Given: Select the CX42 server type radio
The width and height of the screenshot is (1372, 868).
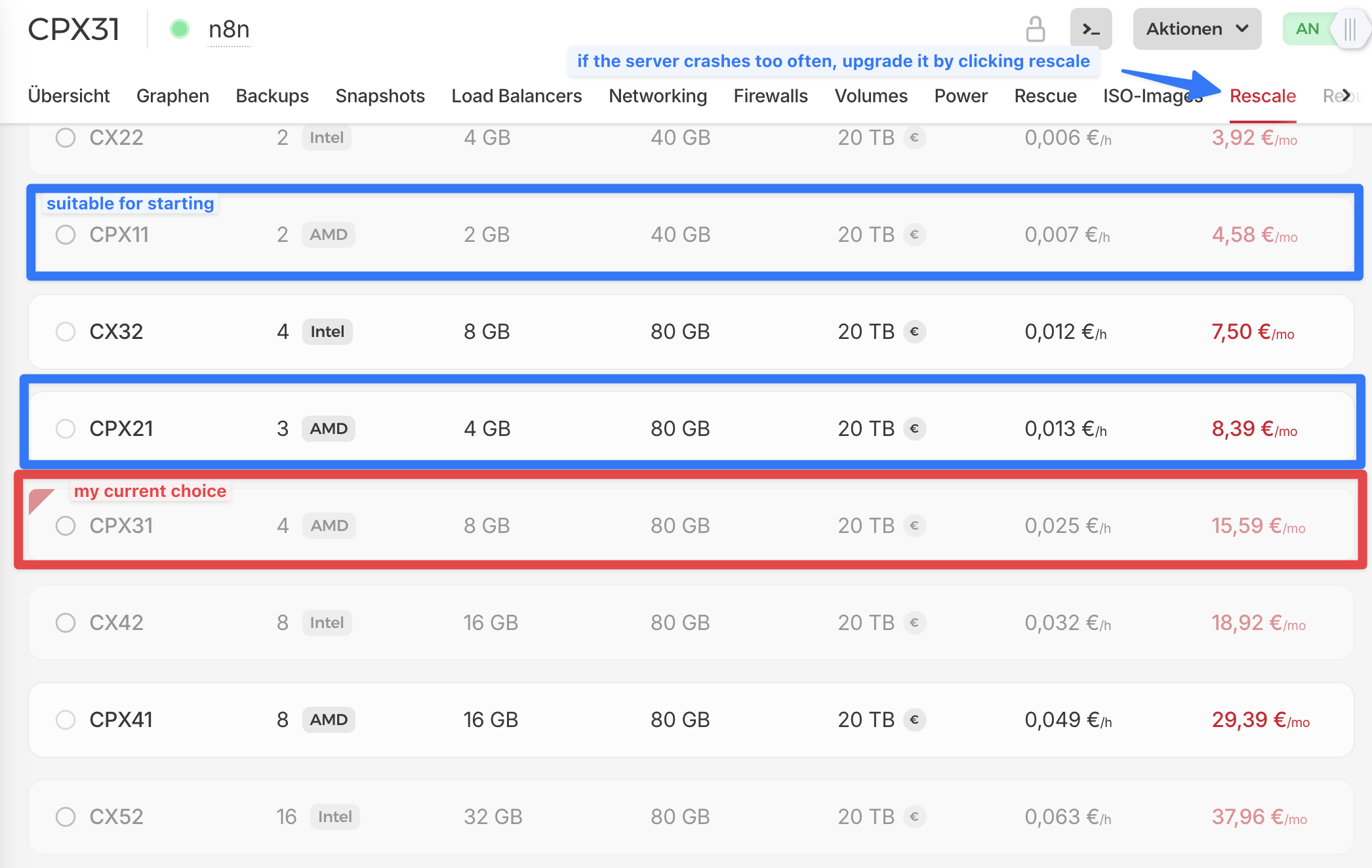Looking at the screenshot, I should [x=66, y=623].
